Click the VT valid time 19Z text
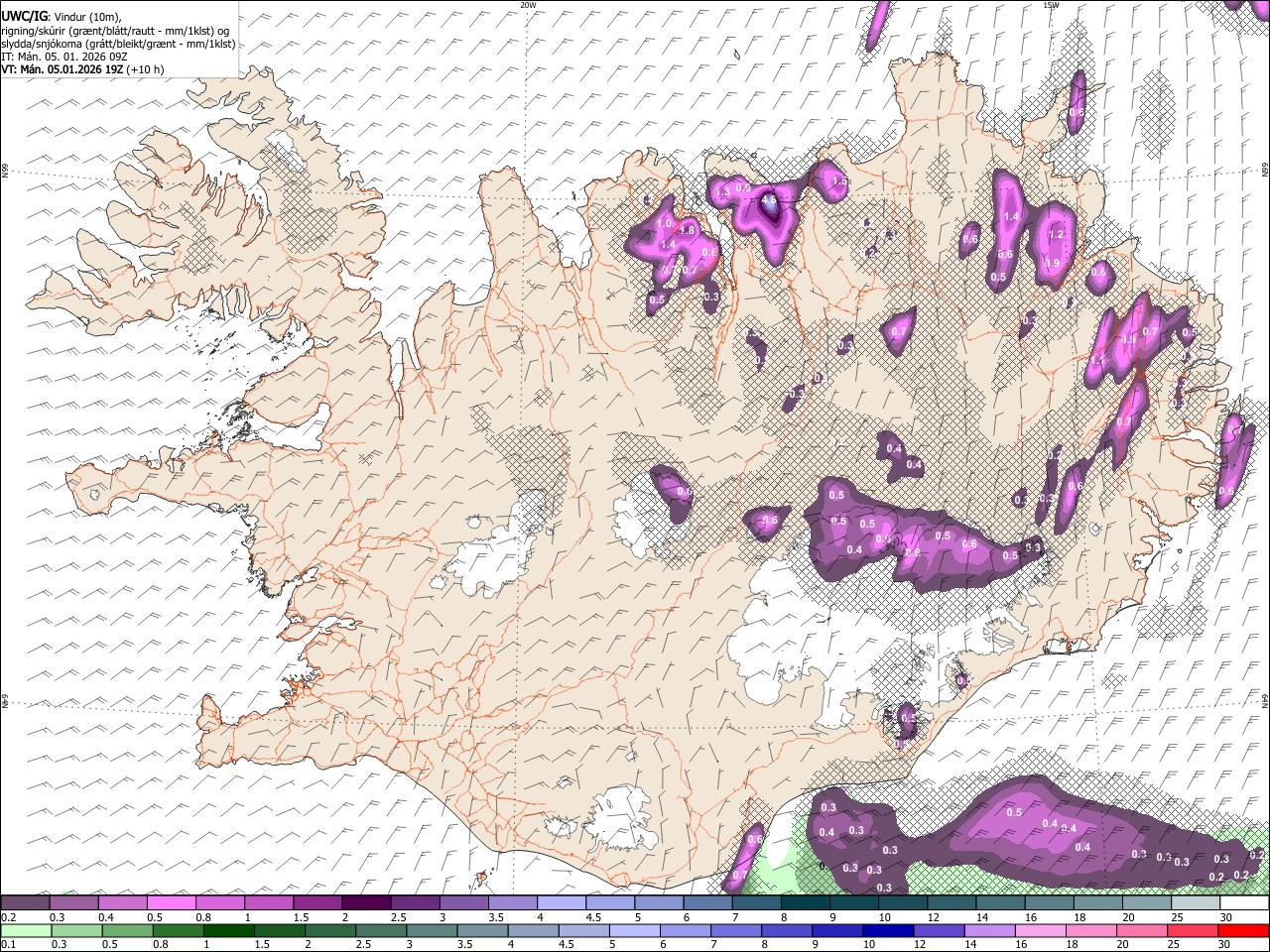 tap(63, 69)
